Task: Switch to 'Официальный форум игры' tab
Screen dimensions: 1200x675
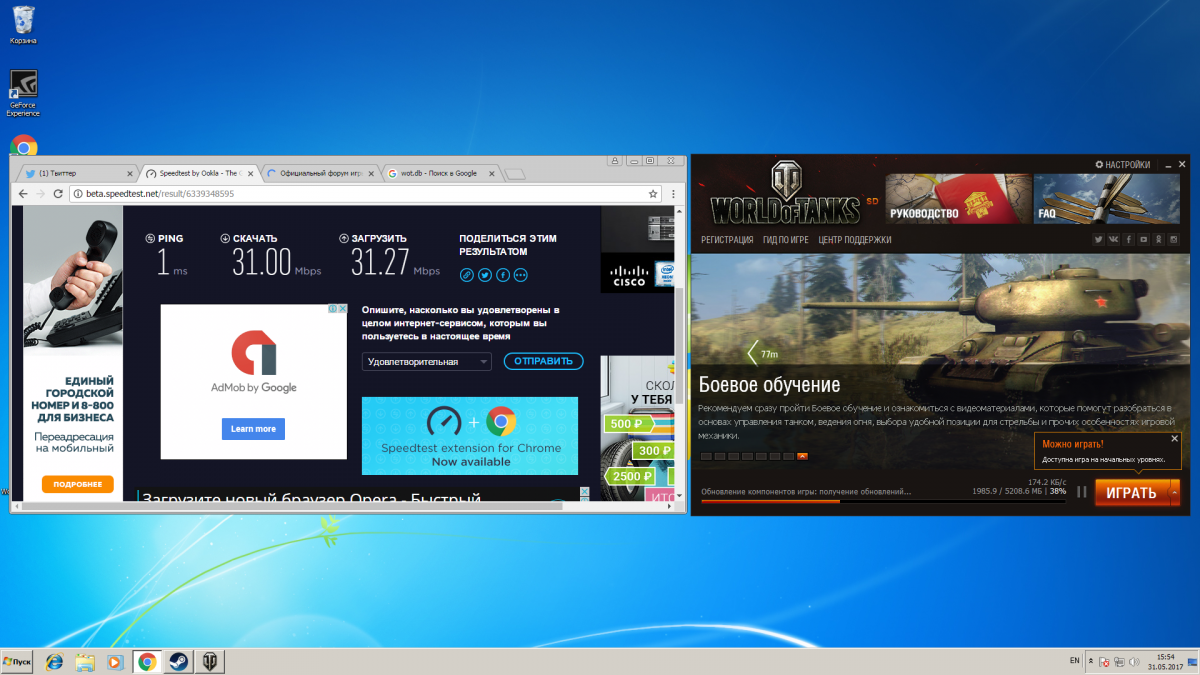Action: pos(322,173)
